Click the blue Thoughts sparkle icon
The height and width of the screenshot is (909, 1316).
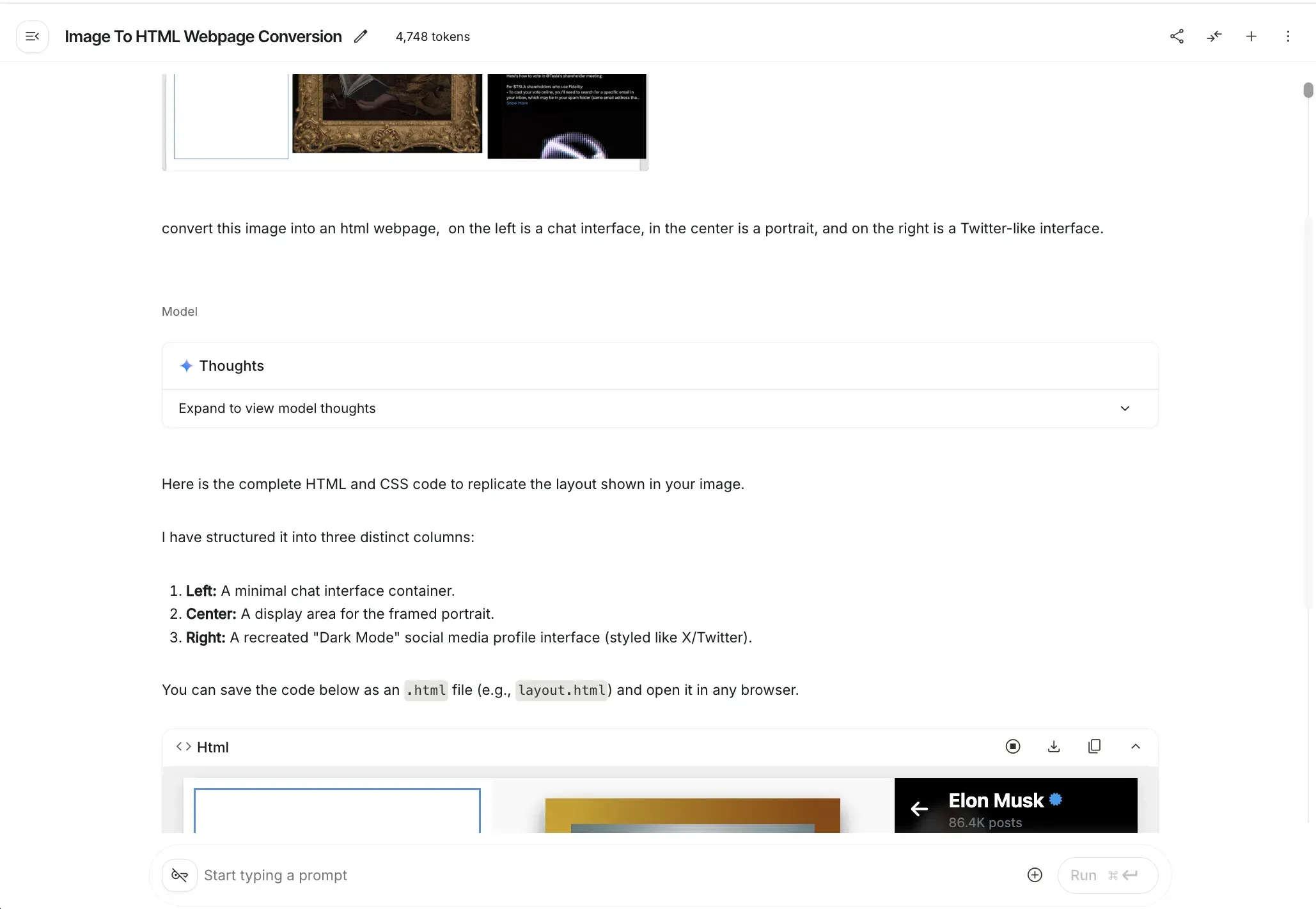coord(186,366)
